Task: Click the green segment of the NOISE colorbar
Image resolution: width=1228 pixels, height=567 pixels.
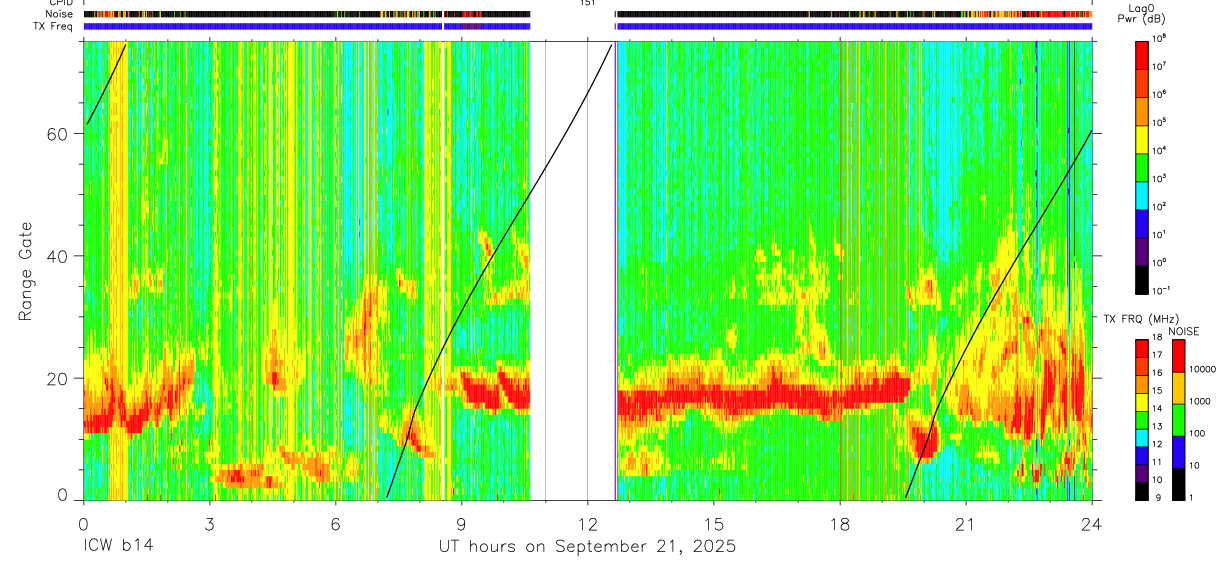Action: click(1178, 419)
